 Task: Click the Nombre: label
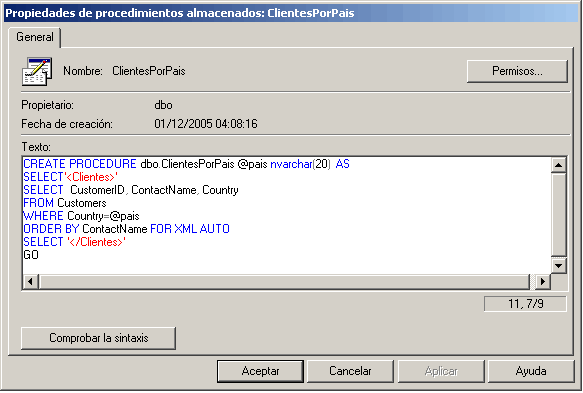point(83,71)
